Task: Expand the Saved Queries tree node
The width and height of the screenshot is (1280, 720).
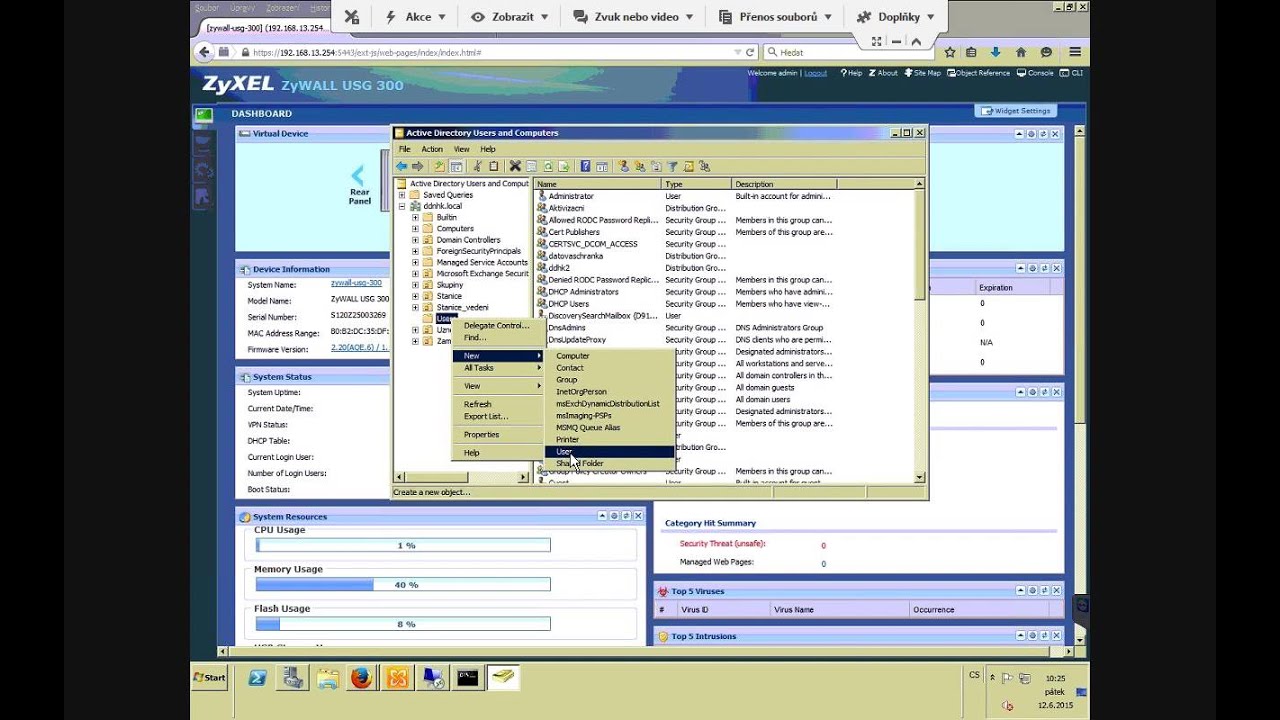Action: pyautogui.click(x=401, y=195)
